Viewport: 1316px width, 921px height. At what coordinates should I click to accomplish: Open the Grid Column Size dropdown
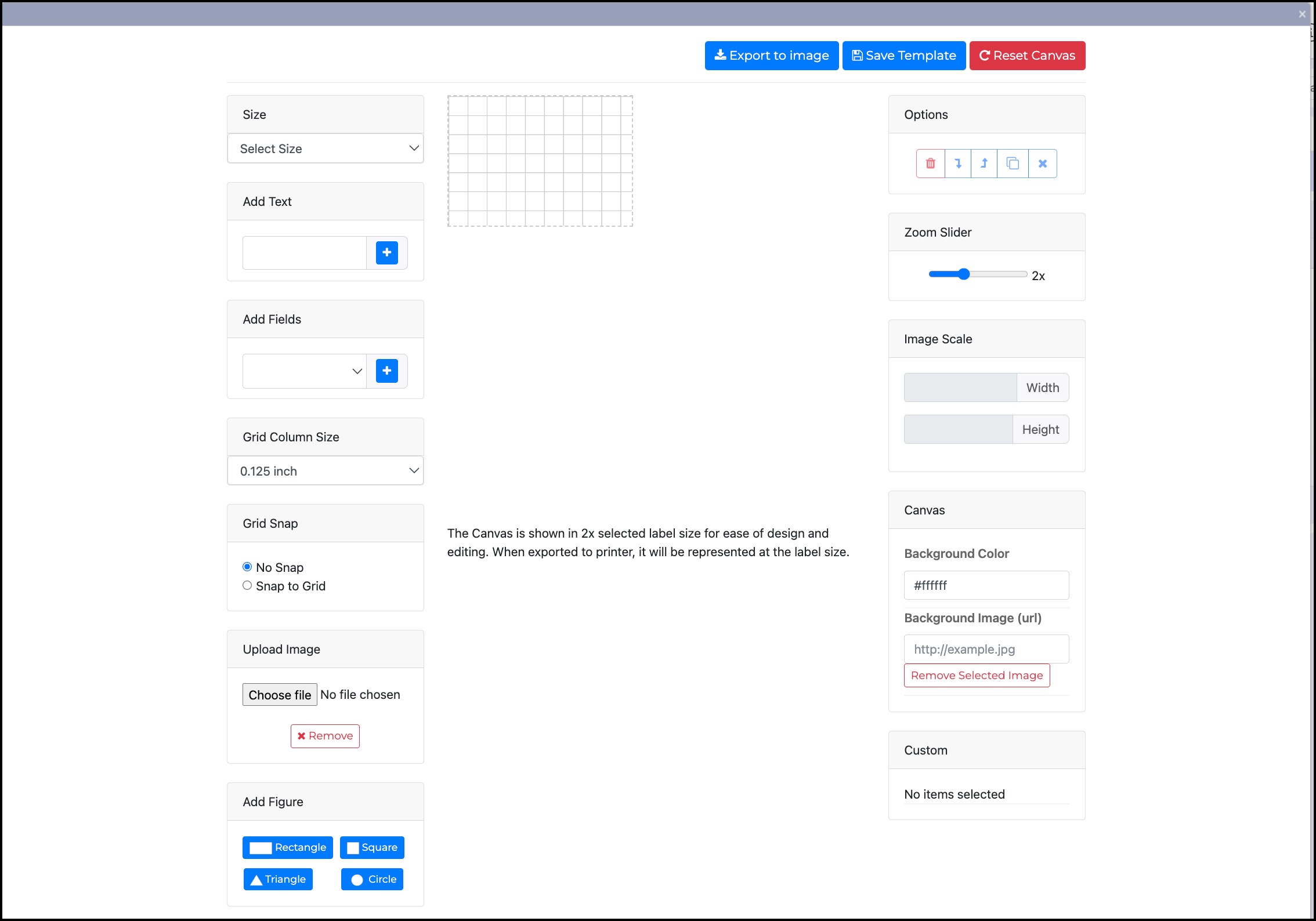click(326, 471)
